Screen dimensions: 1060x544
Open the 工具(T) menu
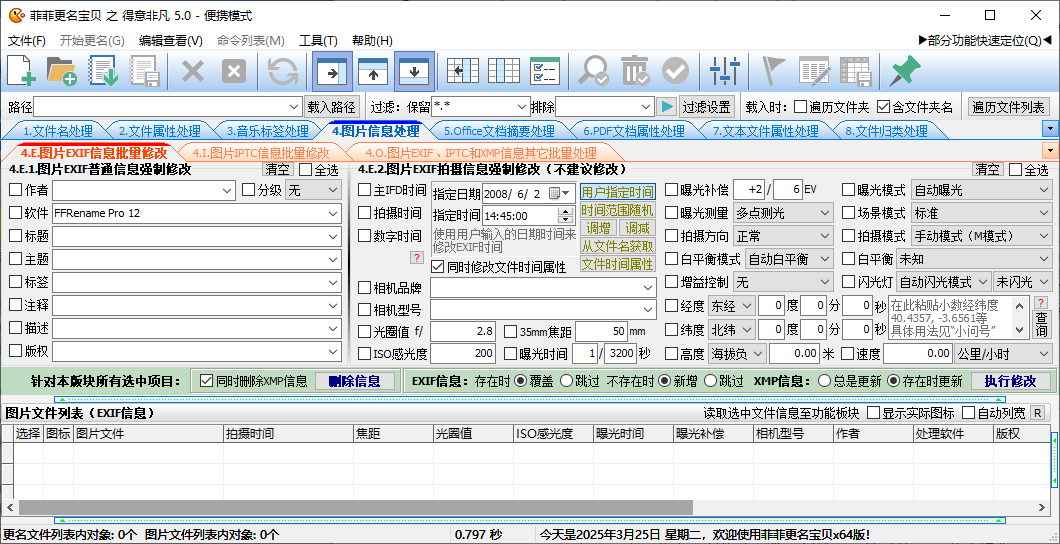tap(318, 41)
